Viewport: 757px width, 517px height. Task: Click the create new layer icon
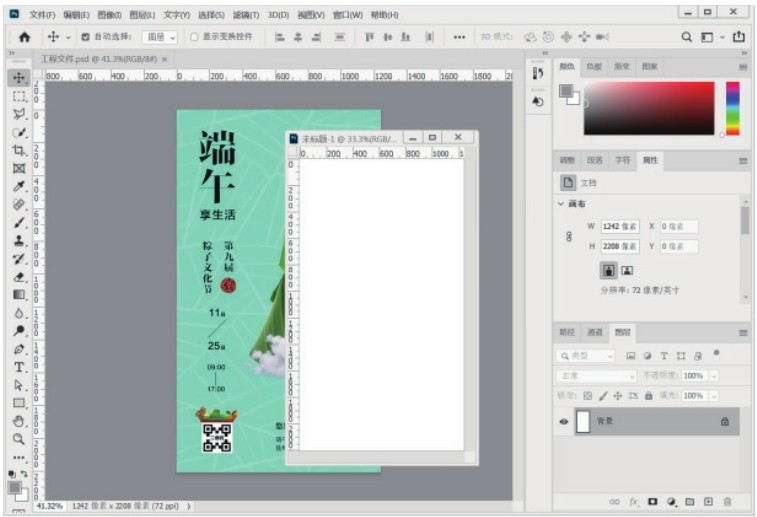pos(708,501)
